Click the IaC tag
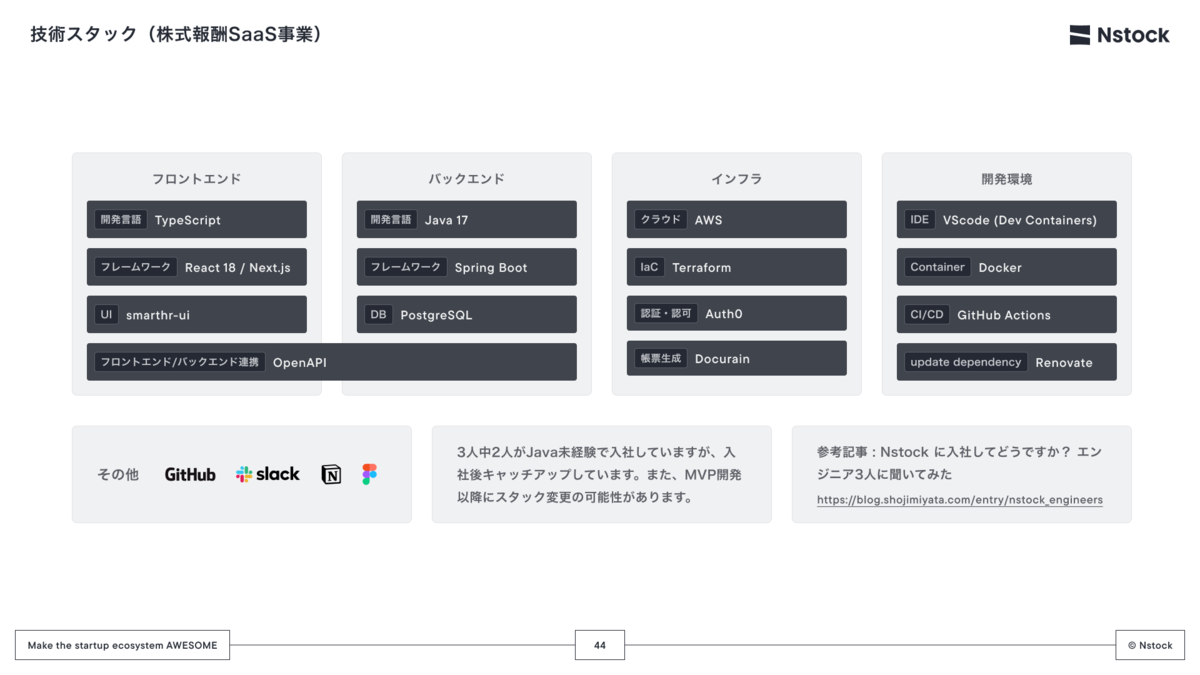Viewport: 1200px width, 675px height. (649, 267)
